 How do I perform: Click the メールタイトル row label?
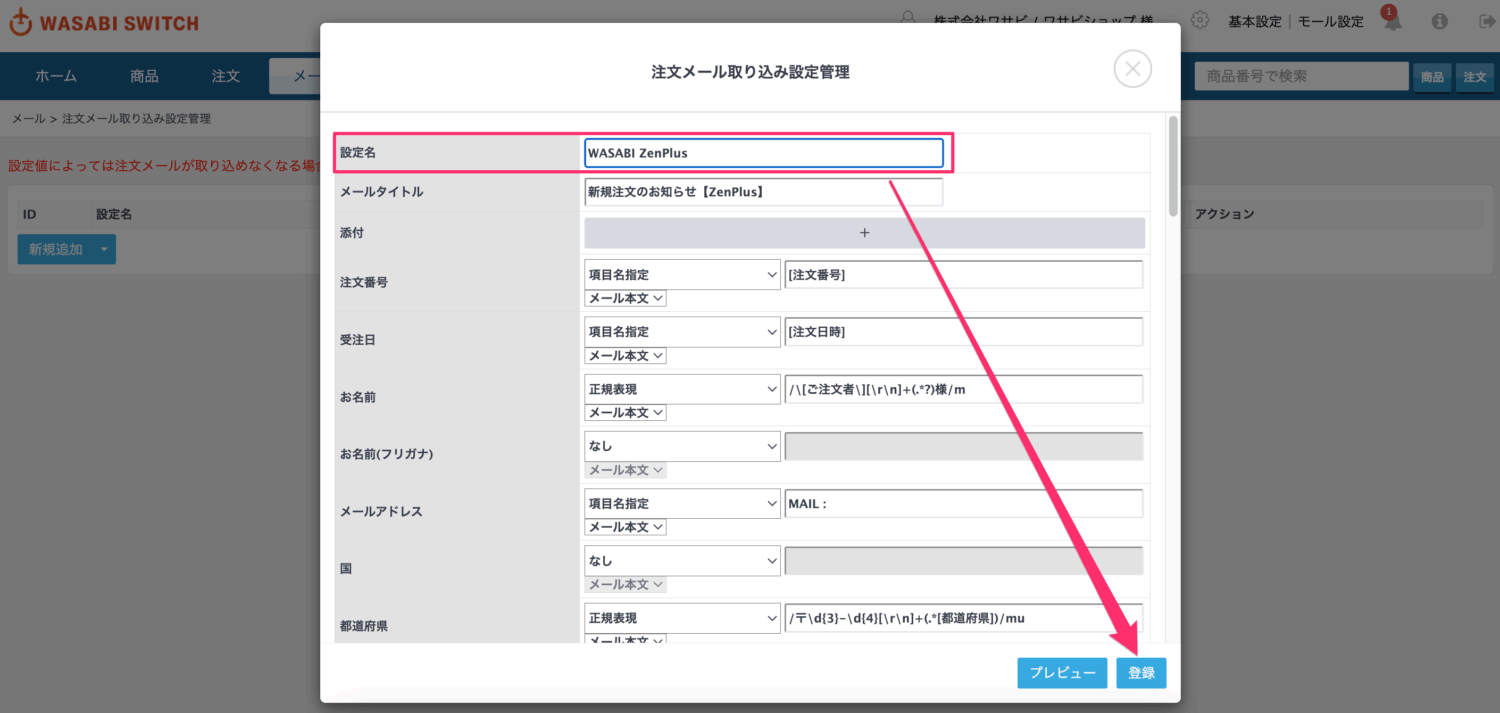coord(381,192)
